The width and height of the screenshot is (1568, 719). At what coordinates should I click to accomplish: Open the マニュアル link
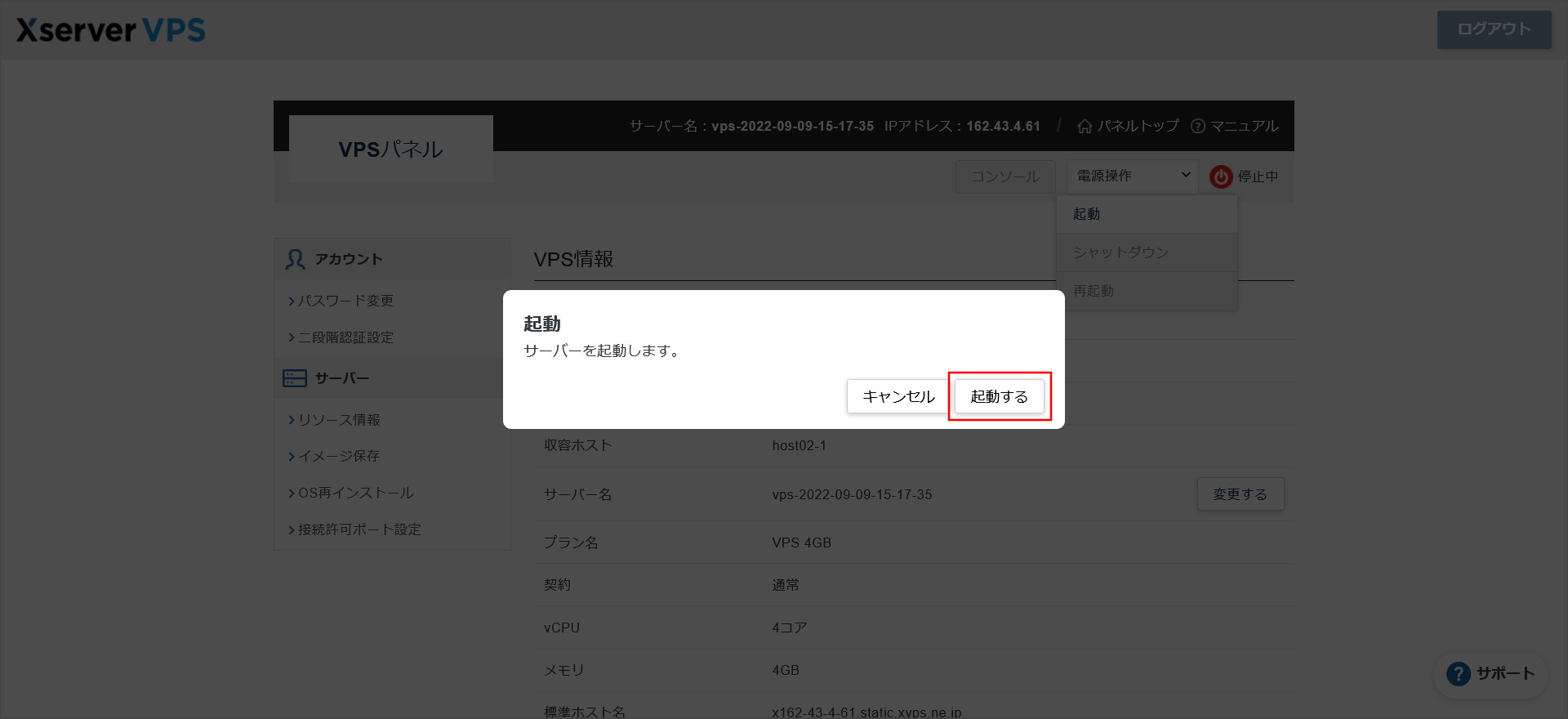pyautogui.click(x=1244, y=126)
